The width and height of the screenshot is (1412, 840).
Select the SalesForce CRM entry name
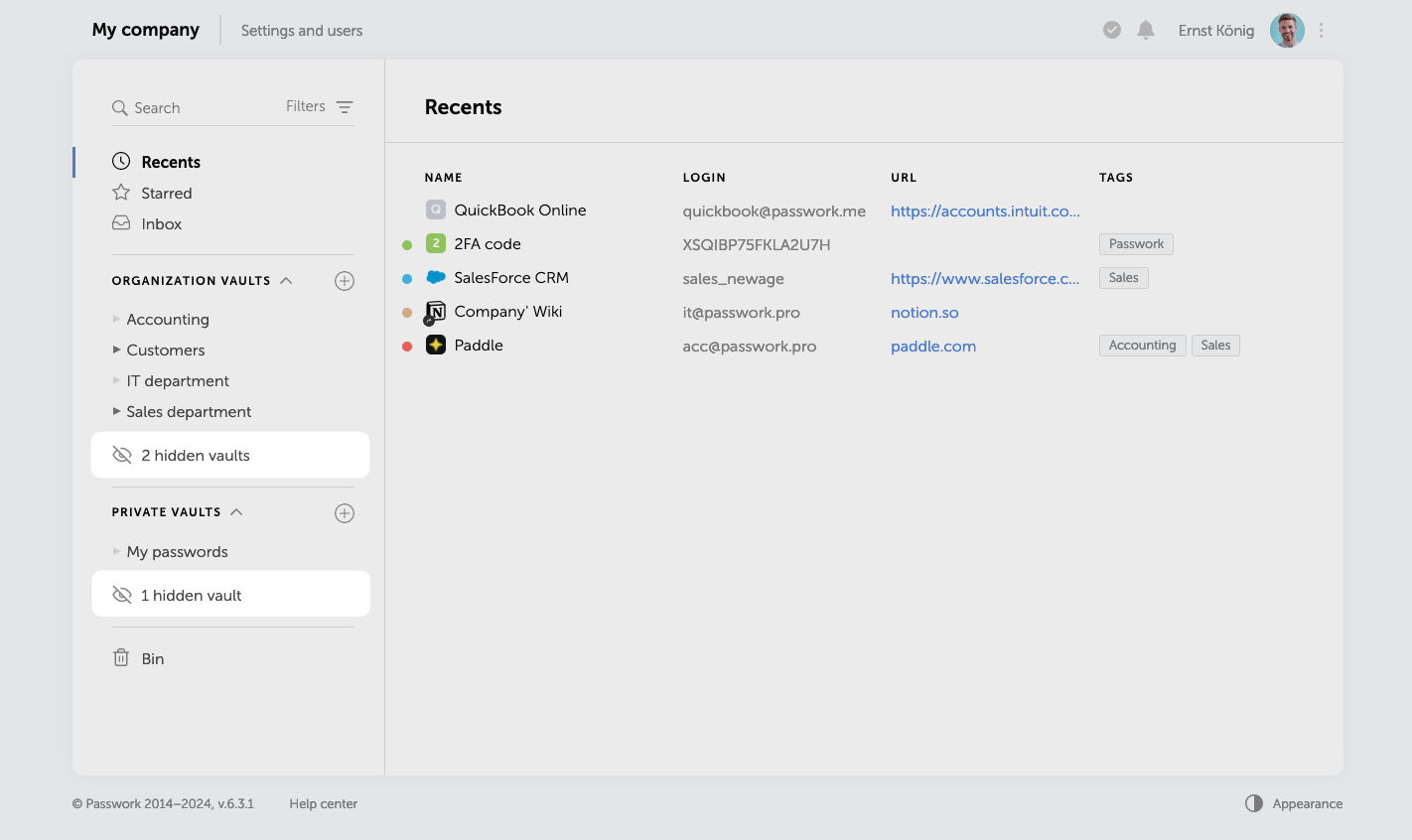pyautogui.click(x=511, y=277)
